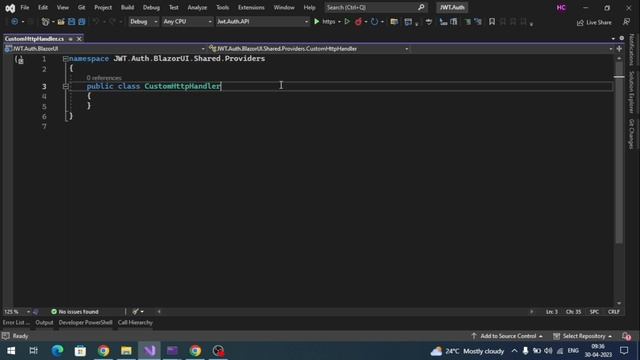640x360 pixels.
Task: Collapse the class block on line 3
Action: (x=65, y=86)
